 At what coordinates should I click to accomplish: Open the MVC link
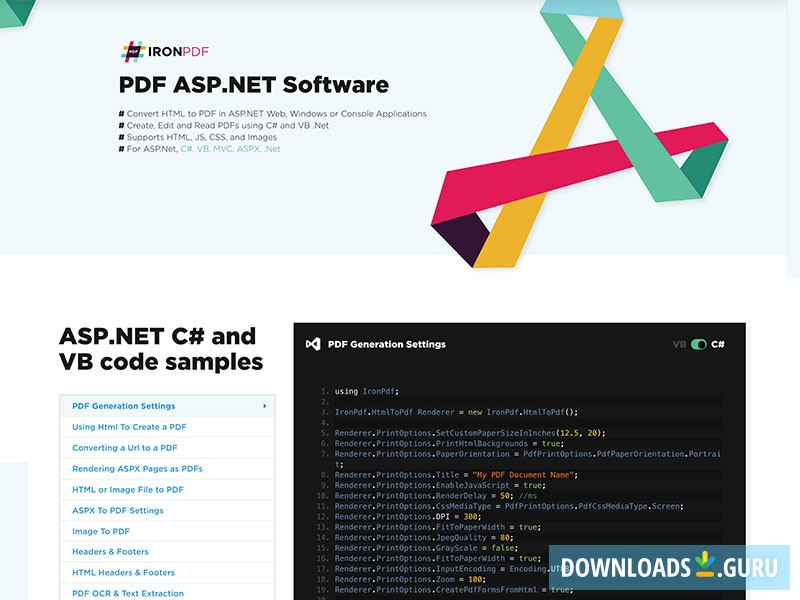[x=225, y=147]
